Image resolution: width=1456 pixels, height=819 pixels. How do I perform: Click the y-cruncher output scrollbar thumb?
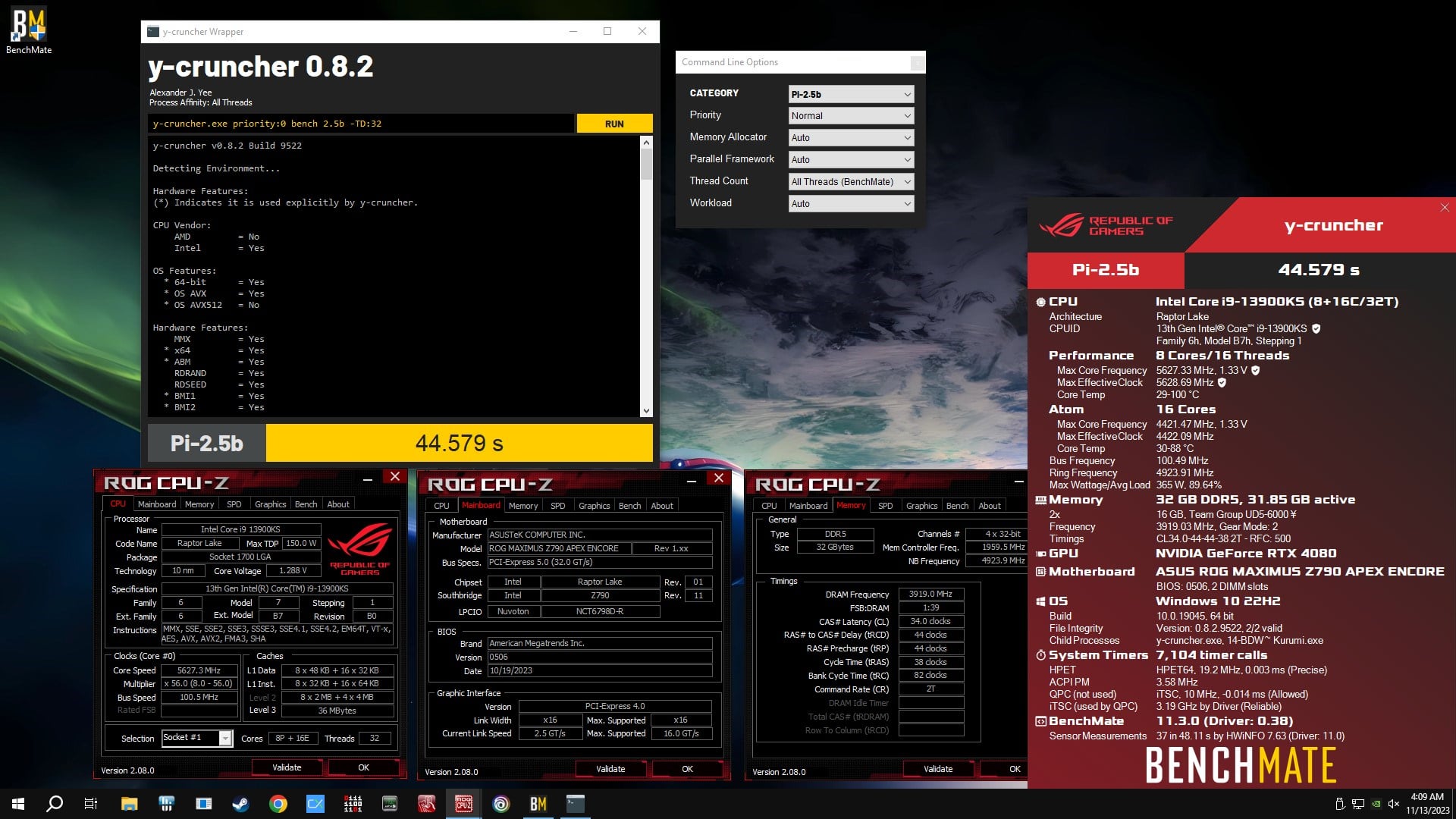click(x=646, y=164)
